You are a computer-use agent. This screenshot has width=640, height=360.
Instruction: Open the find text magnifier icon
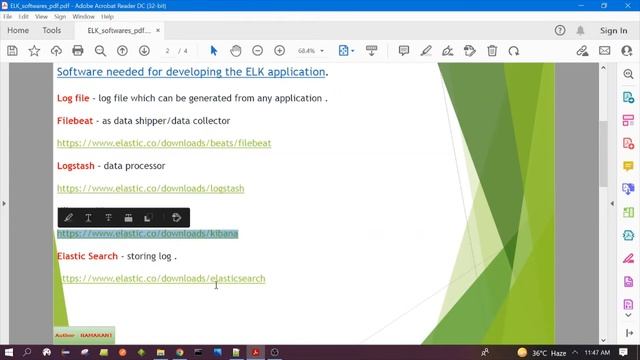(100, 51)
